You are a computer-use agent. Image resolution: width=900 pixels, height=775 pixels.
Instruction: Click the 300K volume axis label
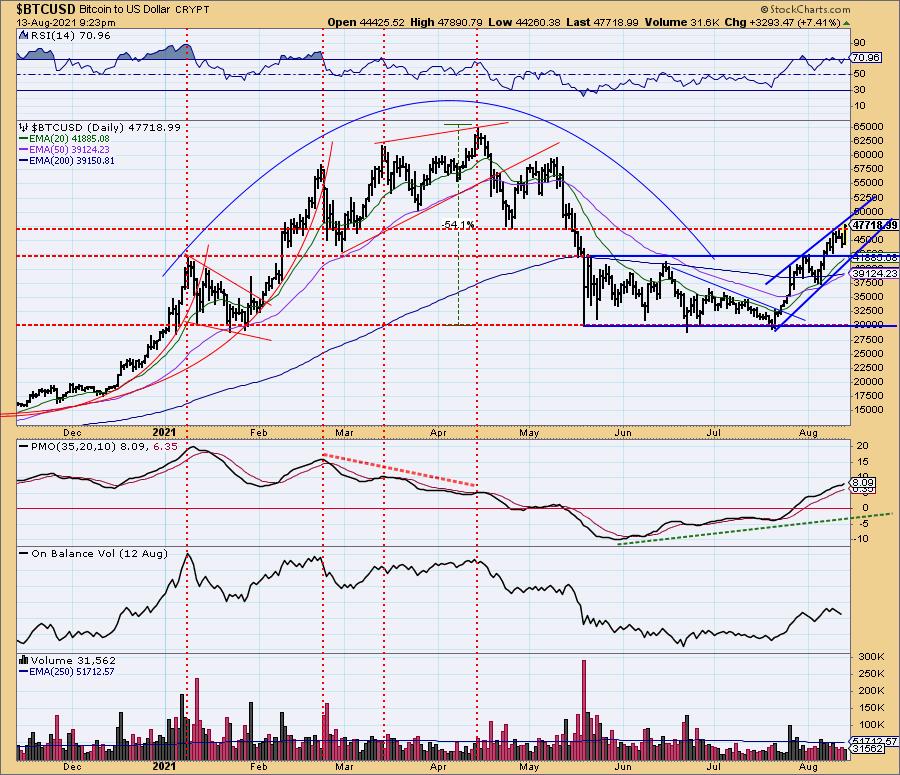click(x=871, y=657)
